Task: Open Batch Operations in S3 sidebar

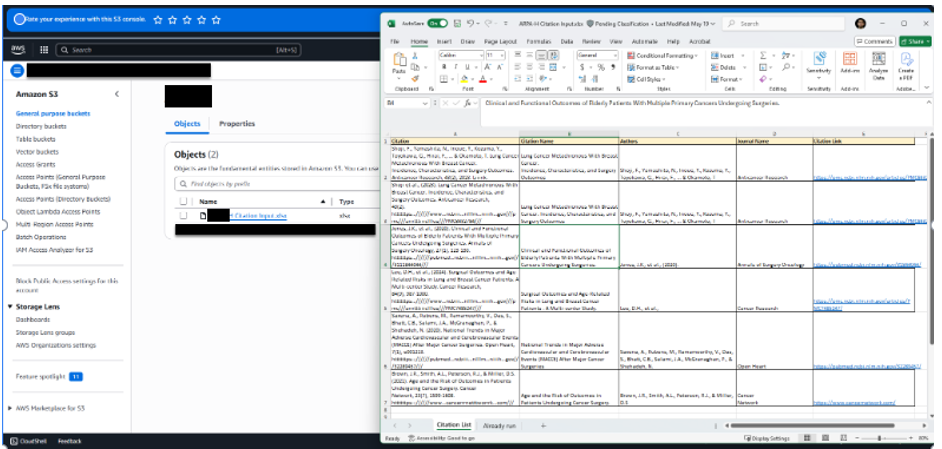Action: coord(41,237)
